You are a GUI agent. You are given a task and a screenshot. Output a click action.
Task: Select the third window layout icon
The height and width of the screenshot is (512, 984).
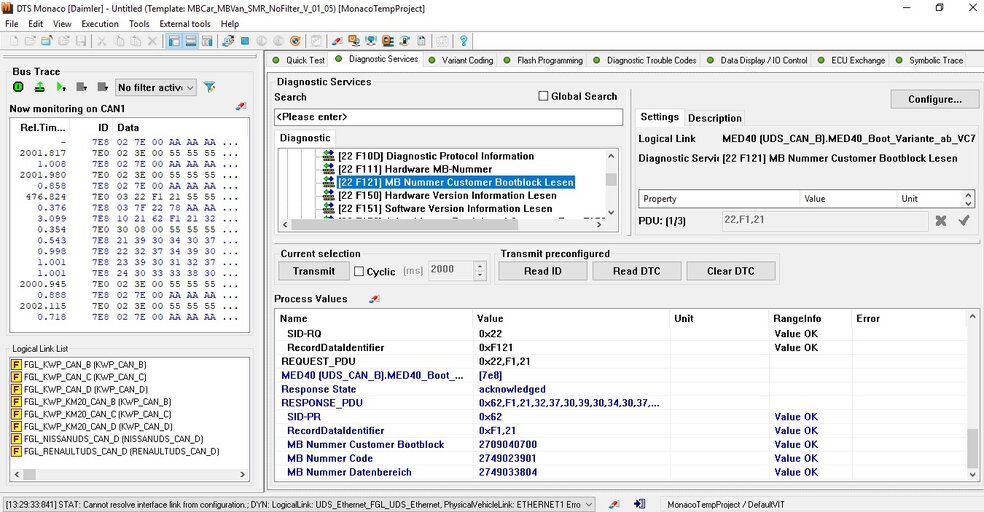pyautogui.click(x=206, y=41)
